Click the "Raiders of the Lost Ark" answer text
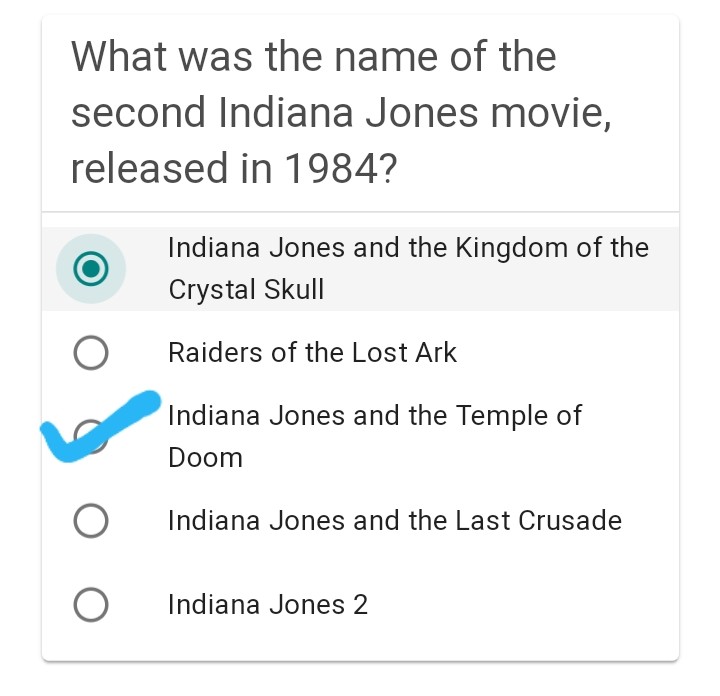 click(312, 353)
